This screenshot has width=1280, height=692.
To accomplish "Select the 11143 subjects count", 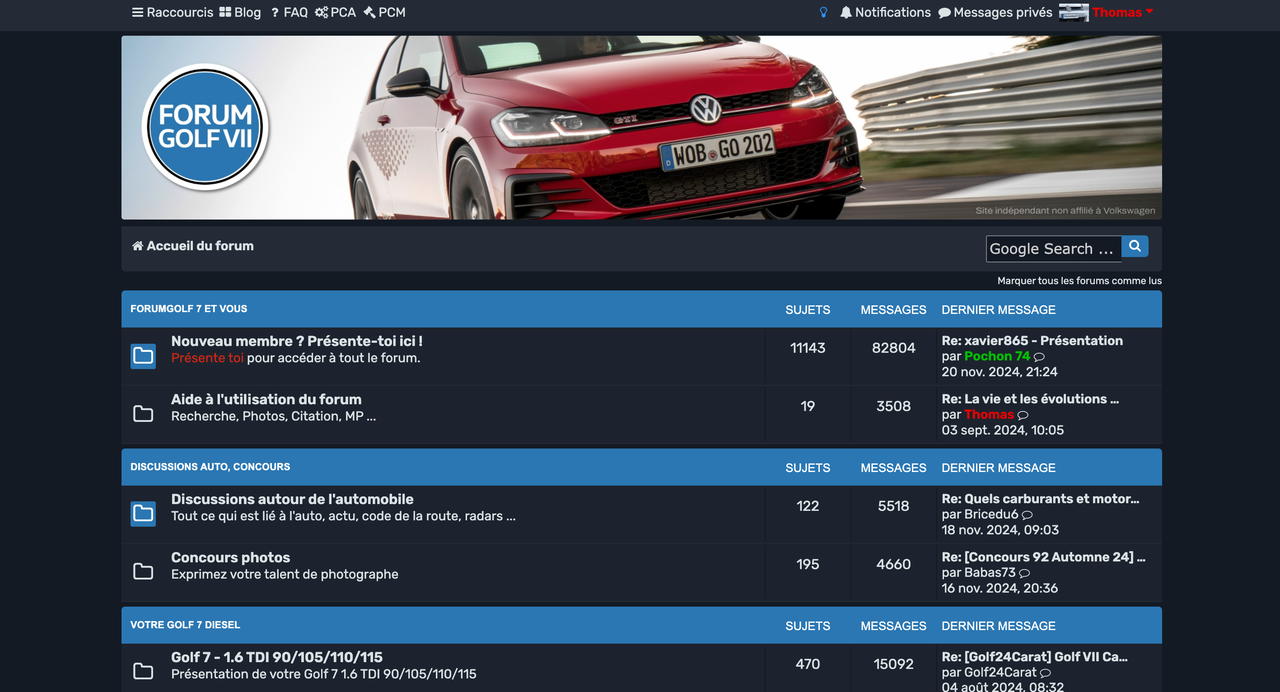I will [x=808, y=348].
